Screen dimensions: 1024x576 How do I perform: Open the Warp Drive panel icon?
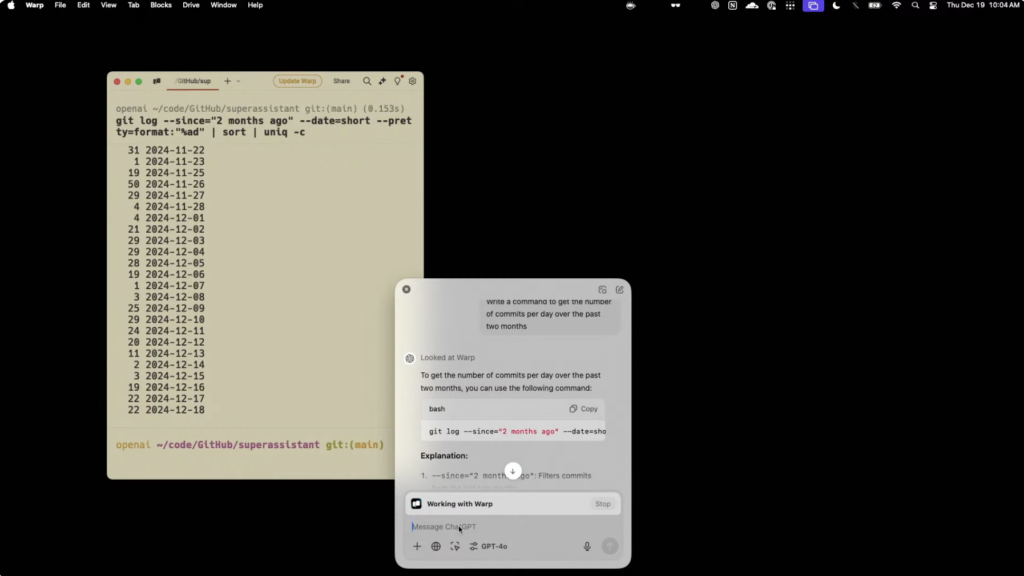pos(157,81)
